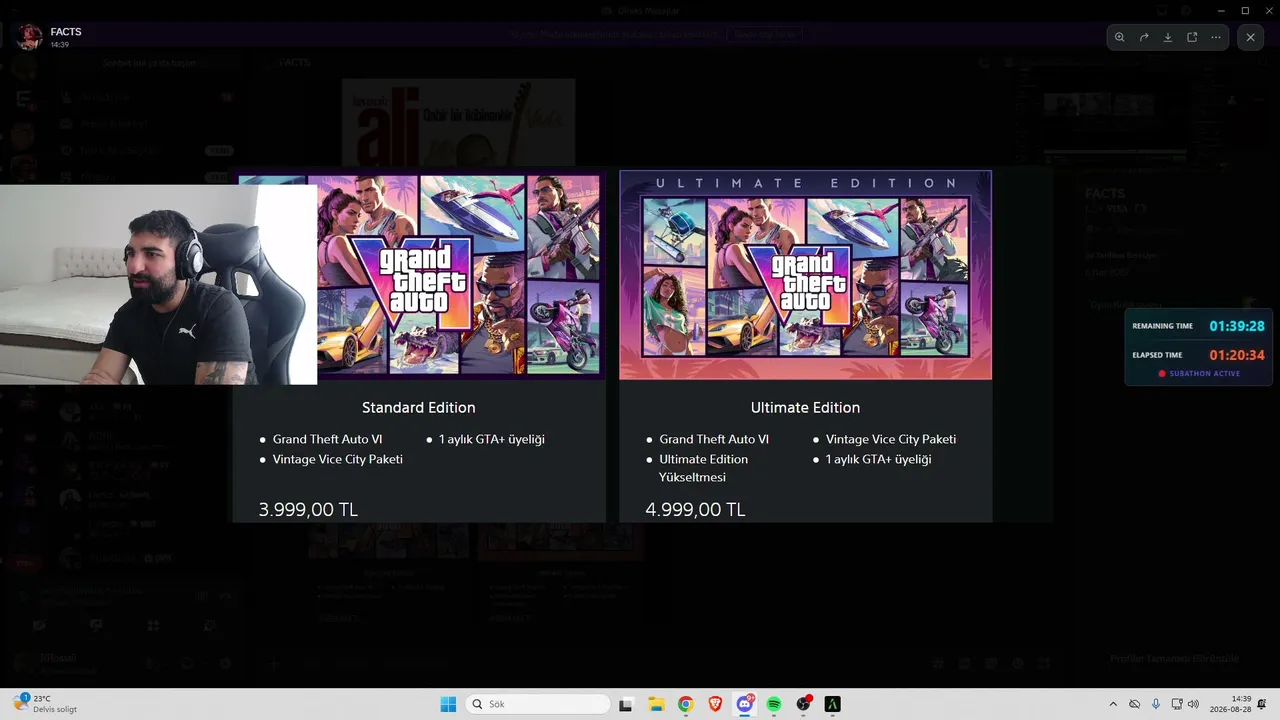Screen dimensions: 1280x720
Task: Open the Windows Start menu
Action: 448,704
